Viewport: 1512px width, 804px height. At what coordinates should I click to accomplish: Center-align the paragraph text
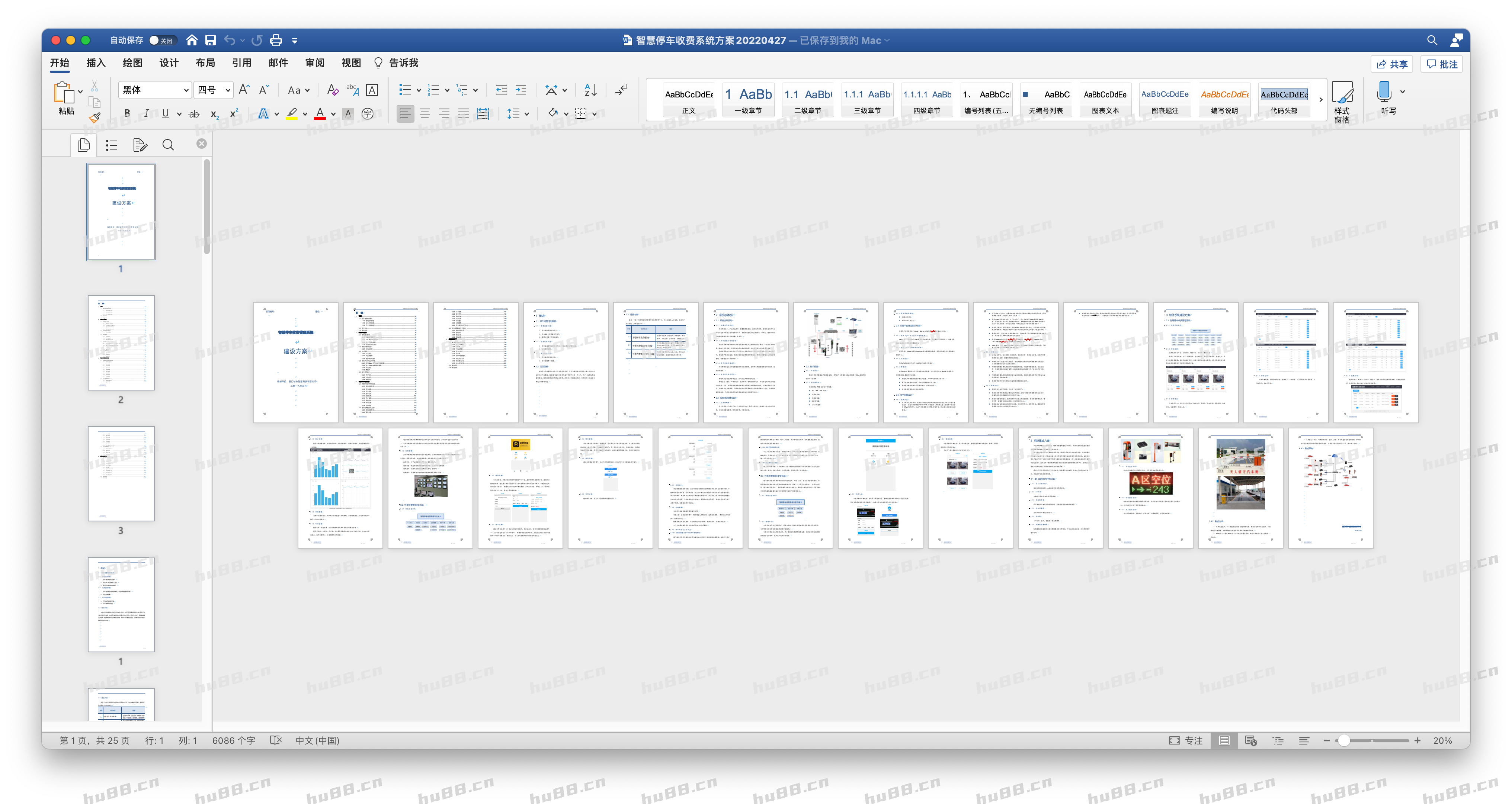425,114
